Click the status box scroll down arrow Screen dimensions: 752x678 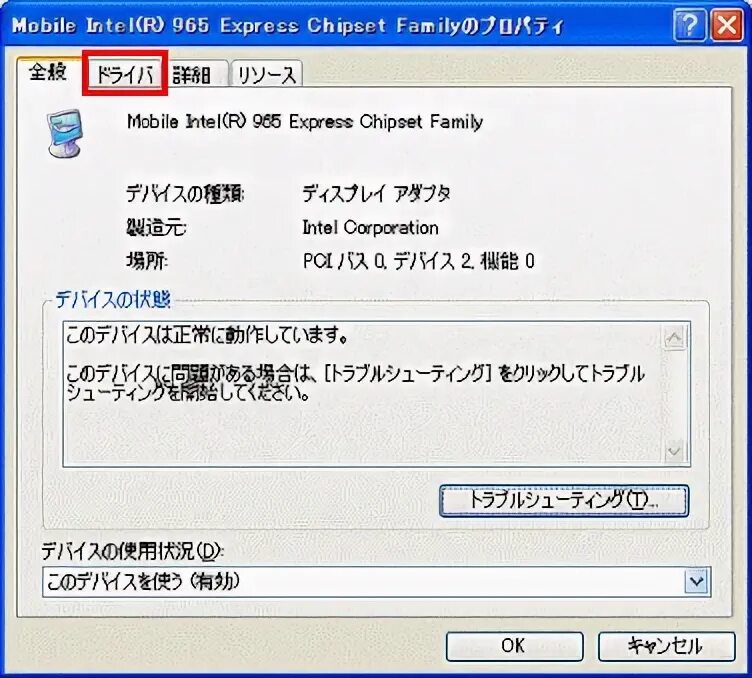[674, 452]
